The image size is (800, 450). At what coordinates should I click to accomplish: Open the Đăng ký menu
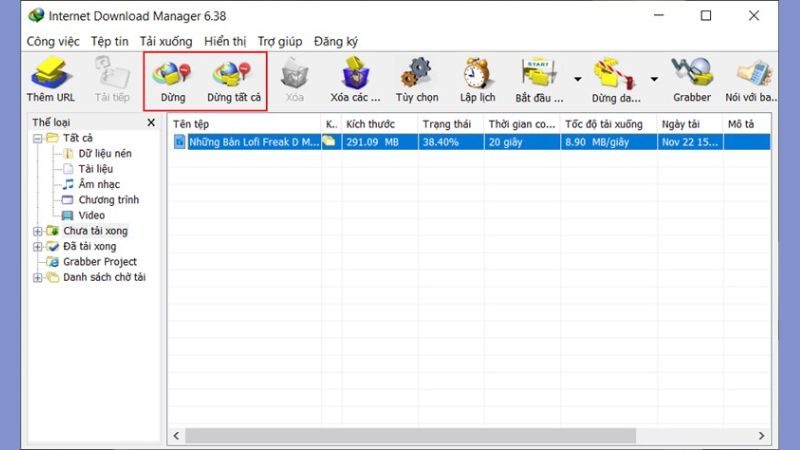[x=336, y=41]
